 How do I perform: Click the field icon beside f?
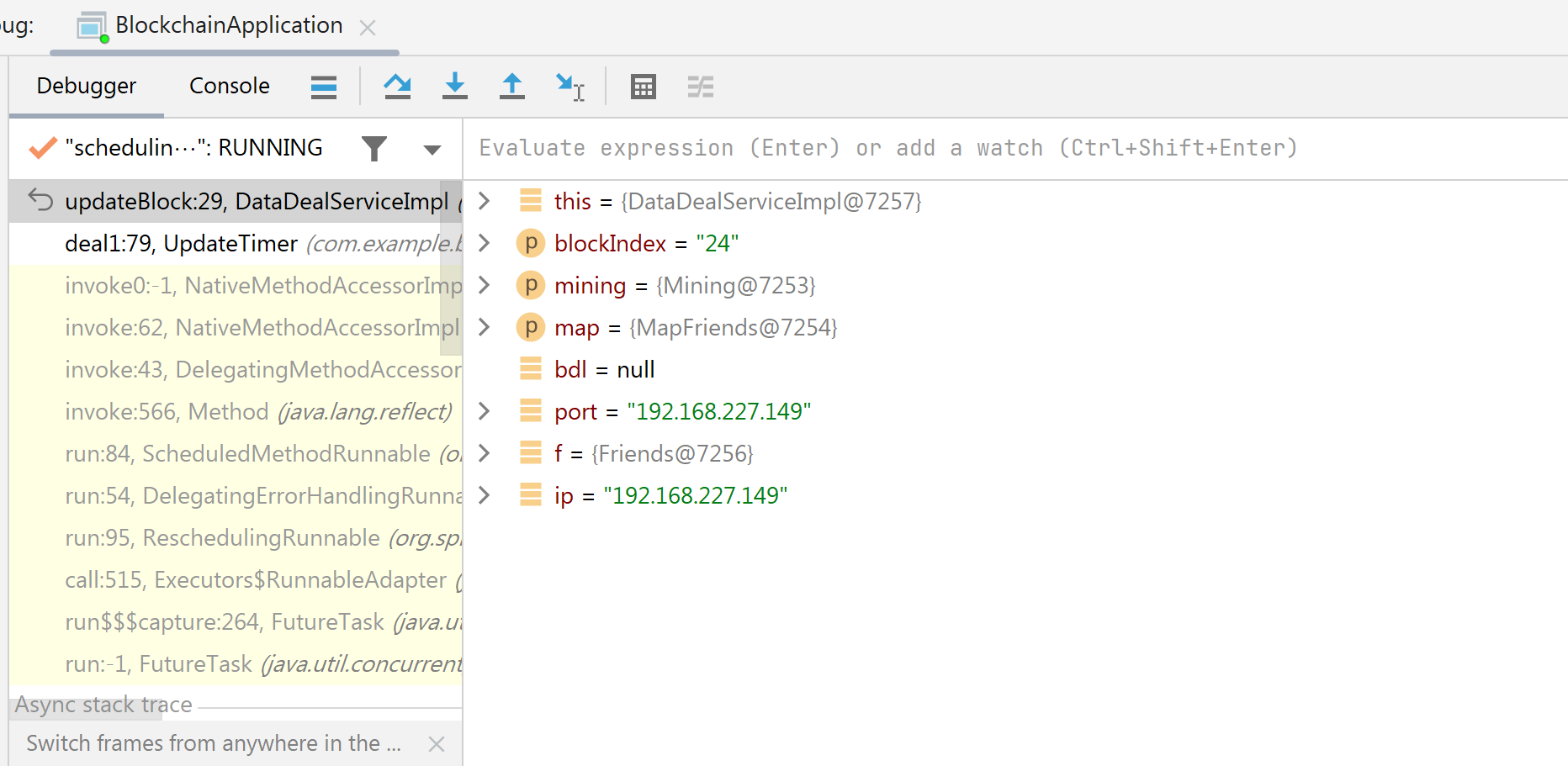[x=531, y=452]
